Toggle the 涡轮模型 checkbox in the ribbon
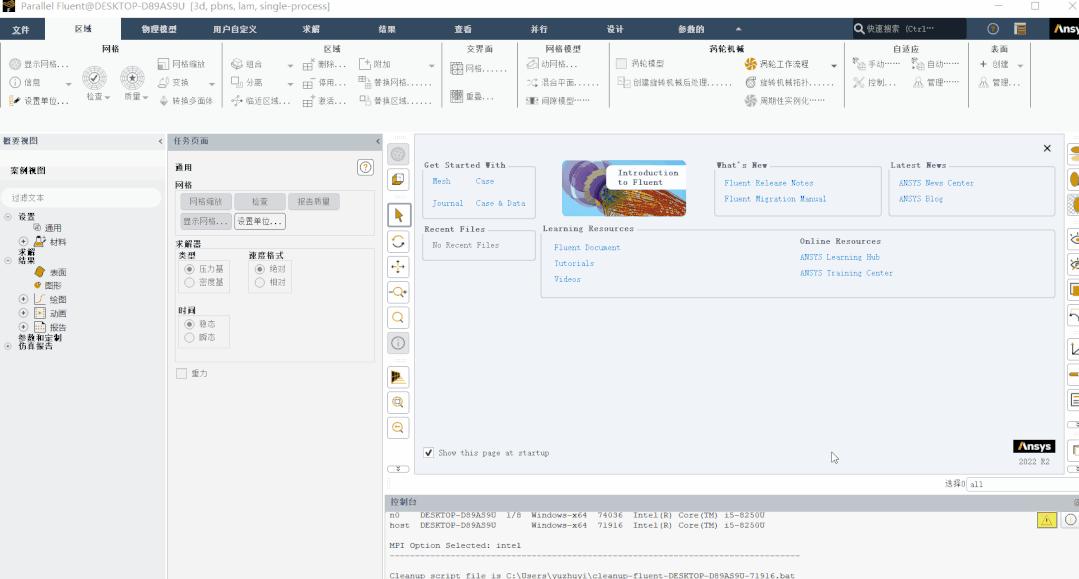This screenshot has width=1079, height=579. 621,63
